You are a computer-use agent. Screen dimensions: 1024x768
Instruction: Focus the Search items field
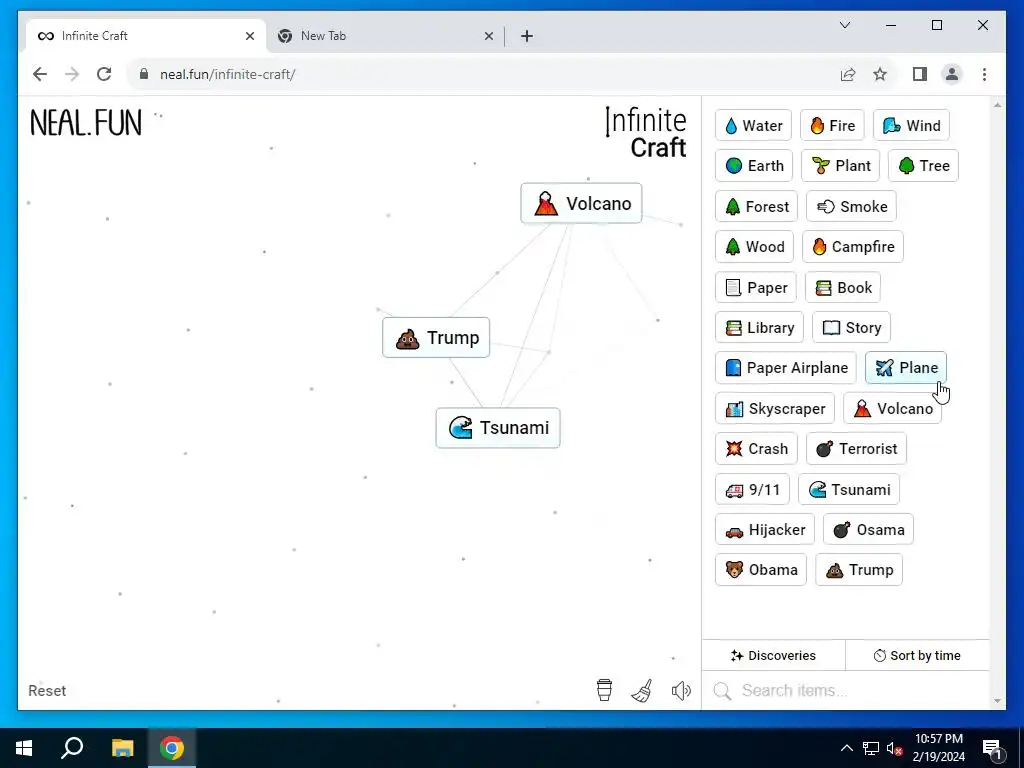[846, 691]
